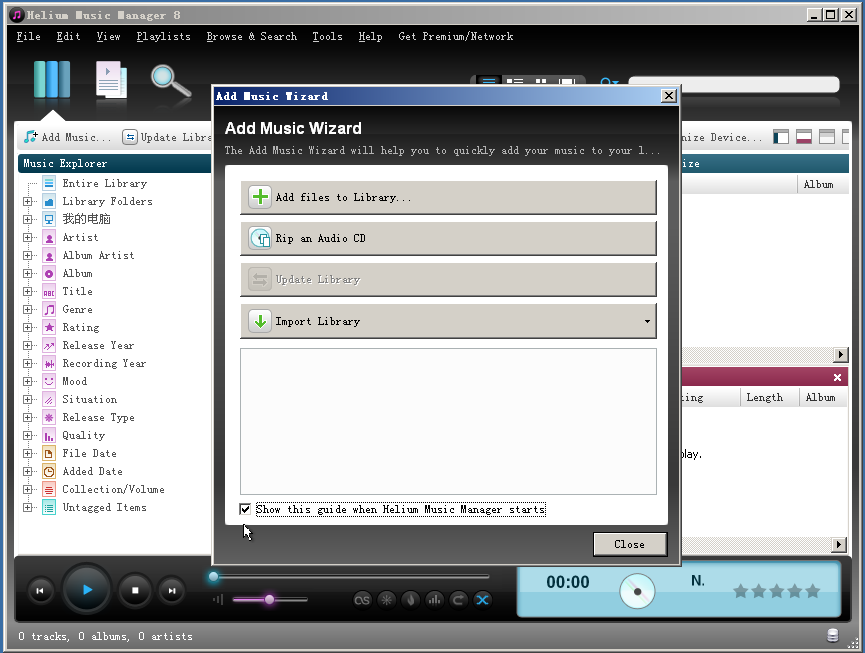Click the Genre music-note icon
This screenshot has height=653, width=865.
[x=49, y=309]
